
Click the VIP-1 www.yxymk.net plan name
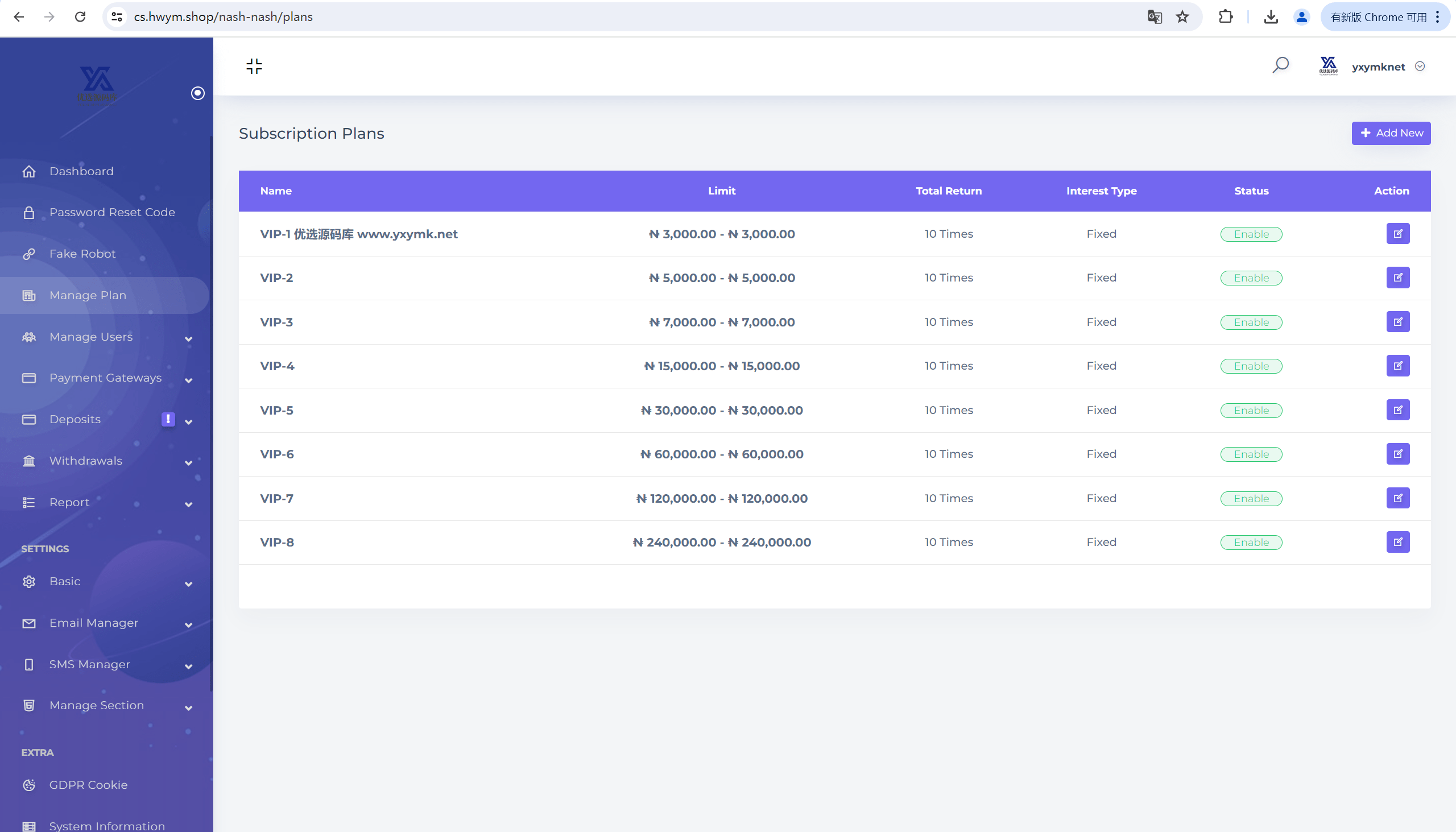(359, 234)
